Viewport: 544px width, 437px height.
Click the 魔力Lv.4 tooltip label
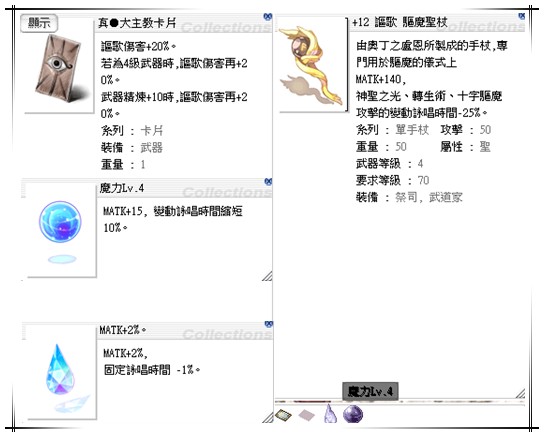[370, 392]
